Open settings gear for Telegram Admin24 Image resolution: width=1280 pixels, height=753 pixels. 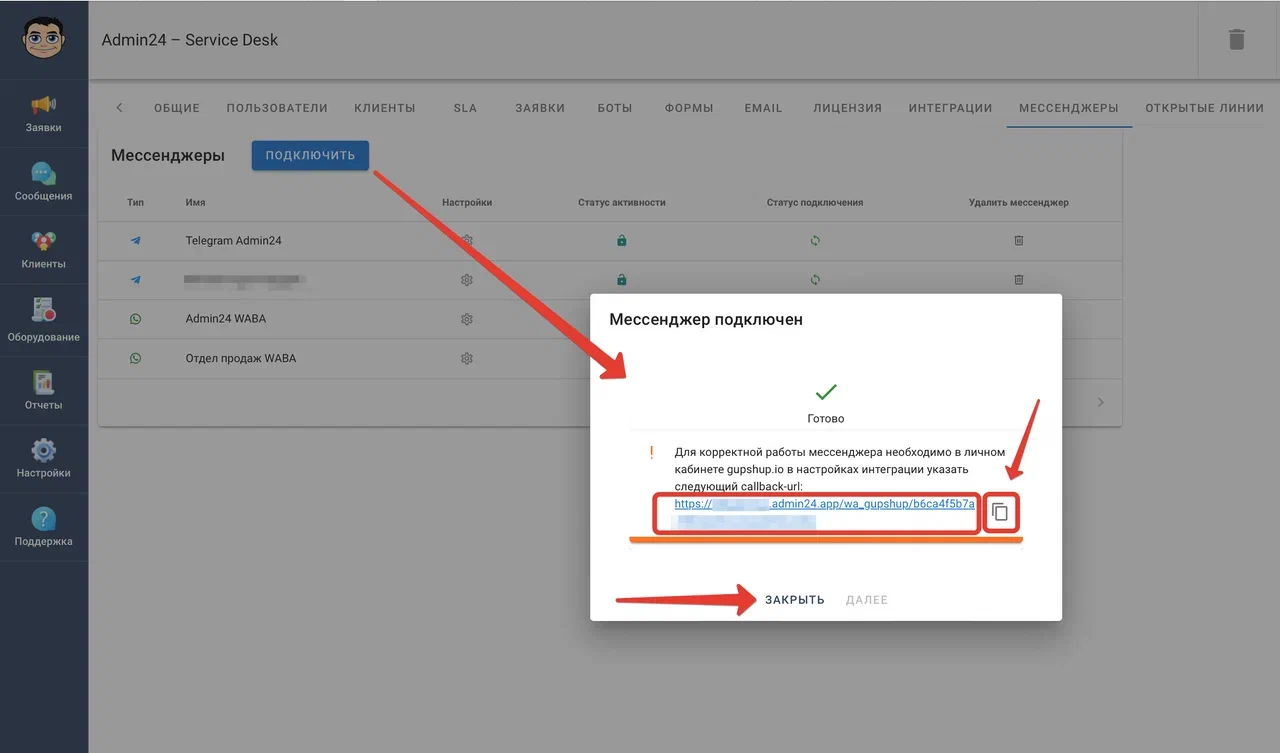pyautogui.click(x=466, y=241)
